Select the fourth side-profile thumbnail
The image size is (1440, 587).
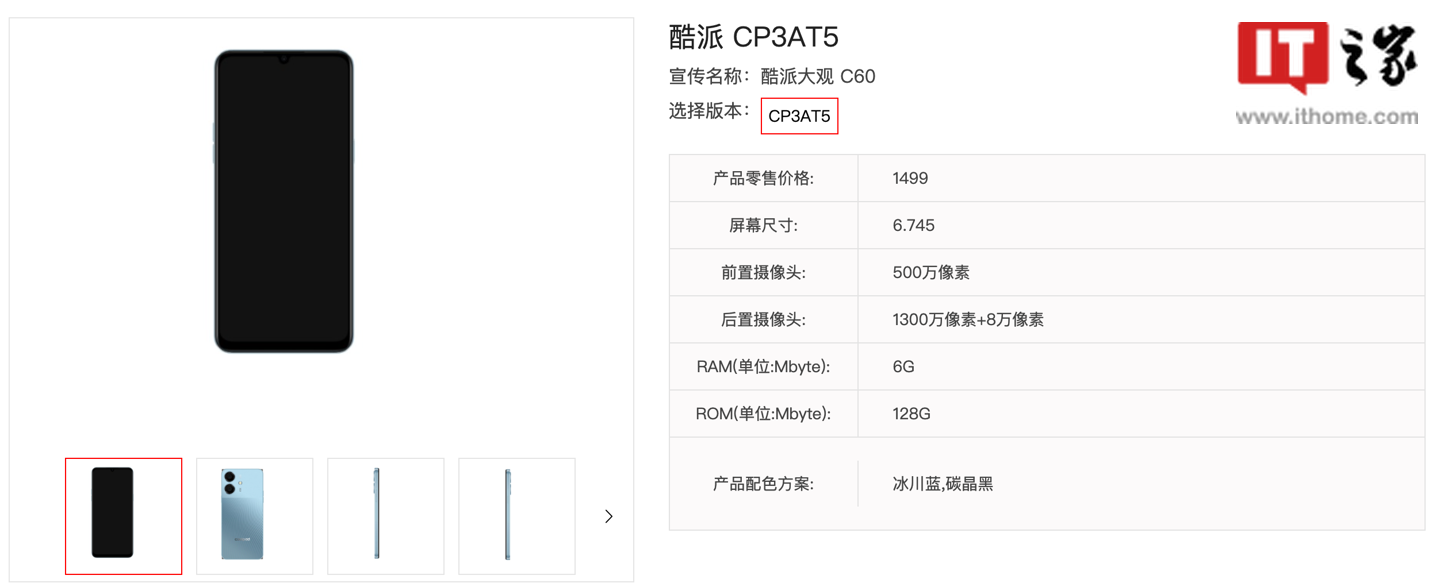coord(516,516)
